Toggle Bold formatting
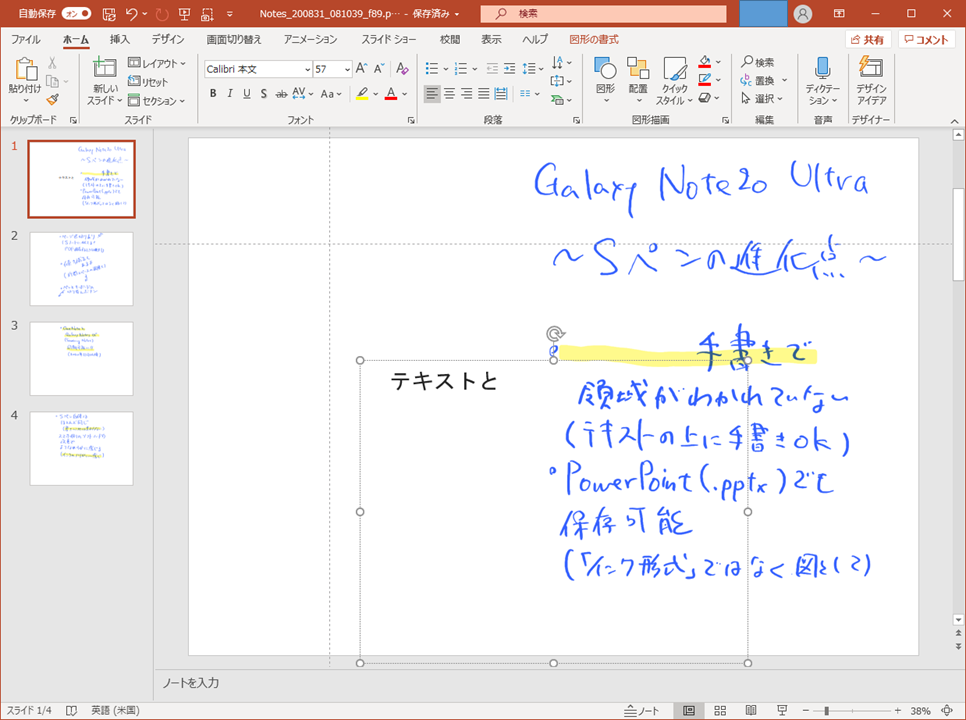This screenshot has height=720, width=966. 213,94
